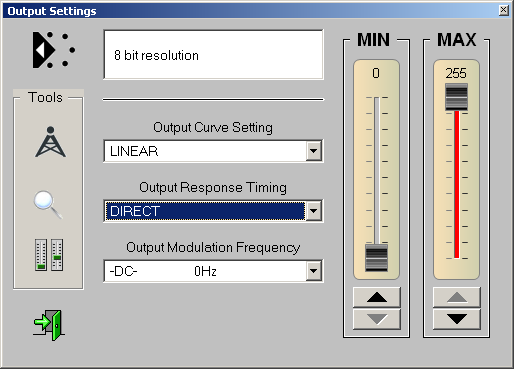Screen dimensions: 514x369
Task: Expand the Output Modulation Frequency dropdown arrow
Action: (313, 271)
